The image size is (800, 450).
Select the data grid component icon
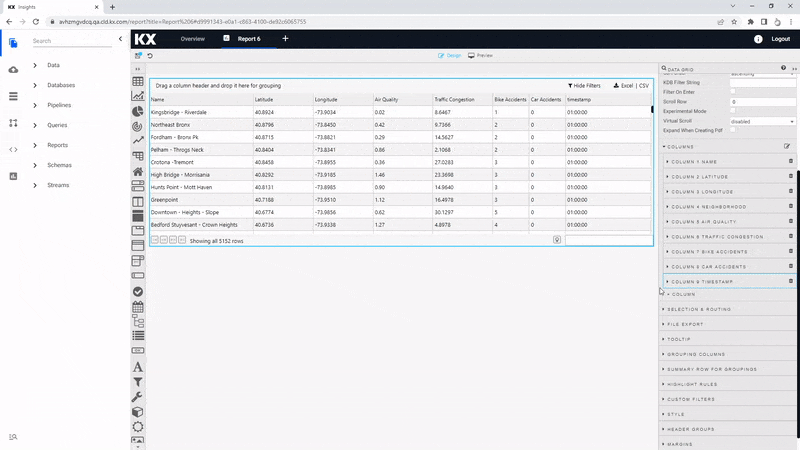pyautogui.click(x=138, y=81)
